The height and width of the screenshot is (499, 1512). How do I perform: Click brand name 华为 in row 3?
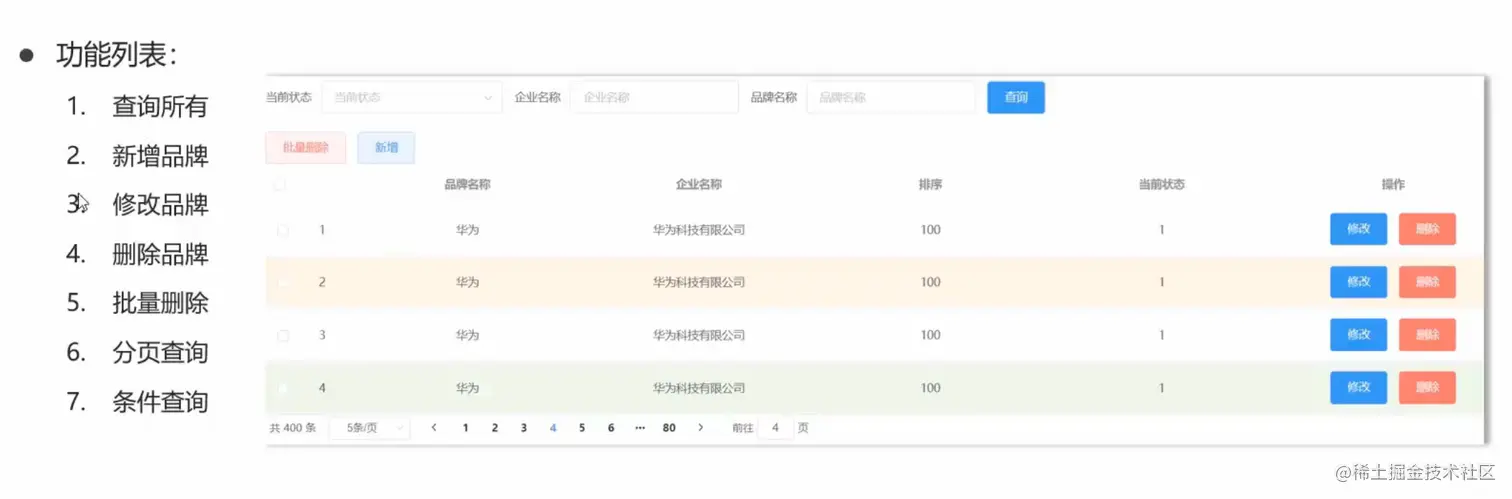point(467,335)
